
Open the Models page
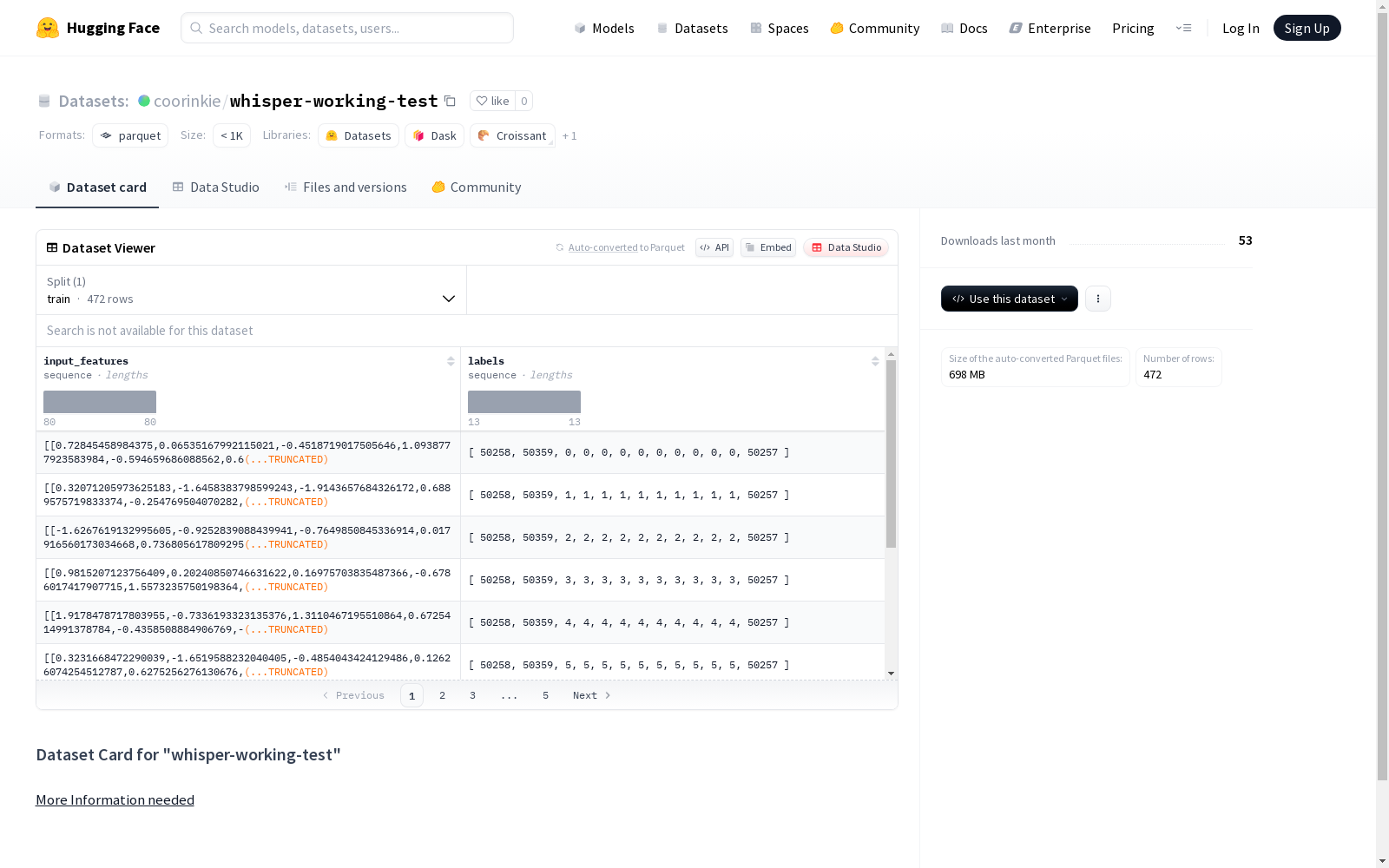pos(604,28)
